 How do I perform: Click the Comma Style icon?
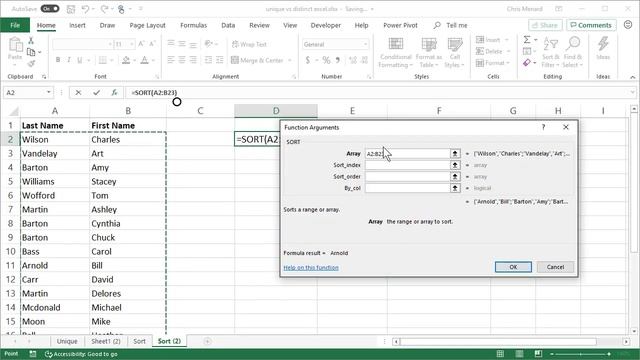pos(338,60)
